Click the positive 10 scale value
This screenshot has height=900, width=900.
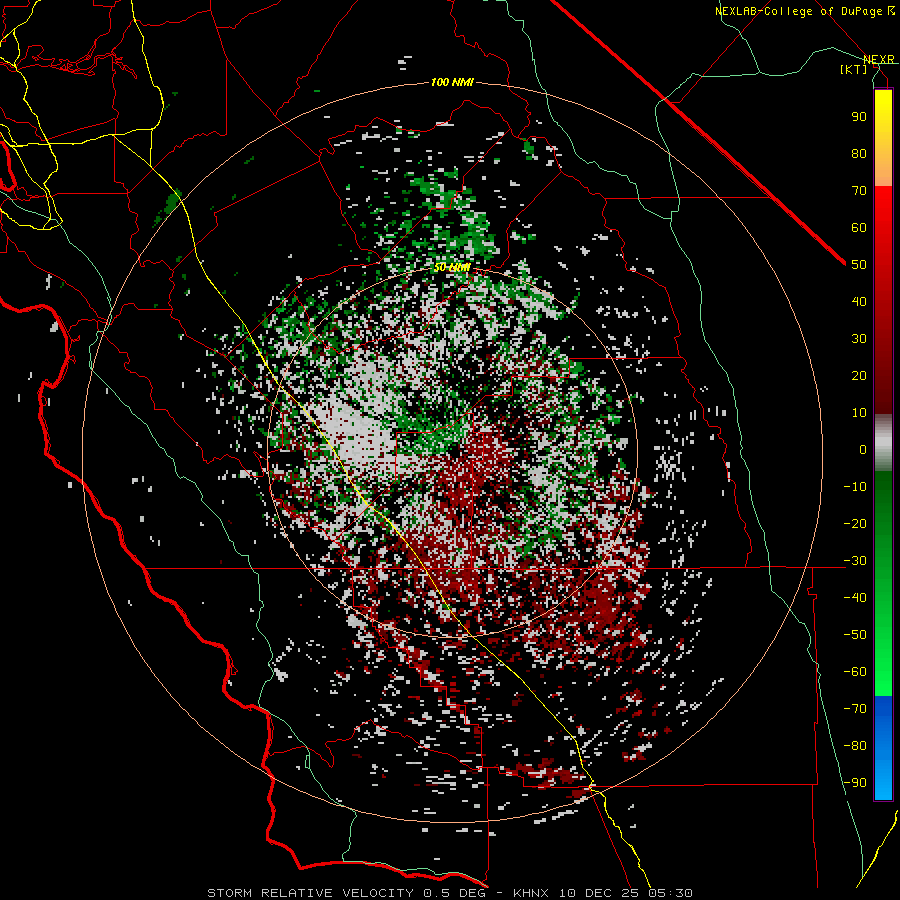[859, 413]
